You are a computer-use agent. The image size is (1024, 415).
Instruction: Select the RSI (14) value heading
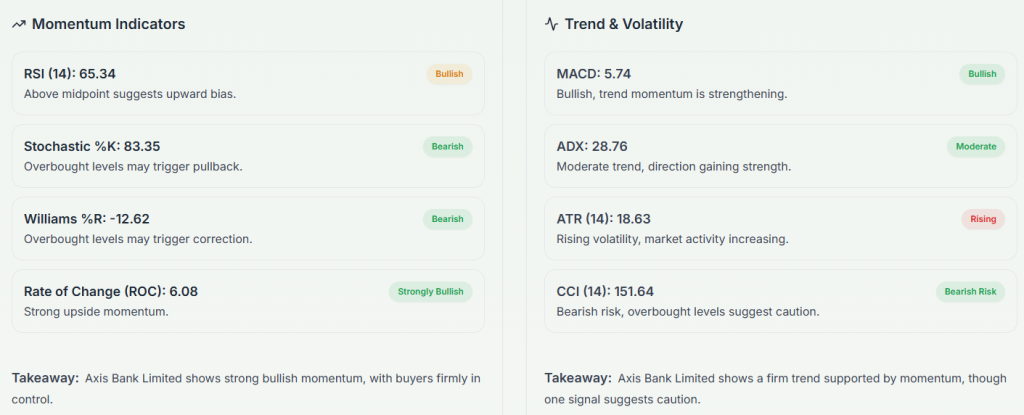coord(70,74)
